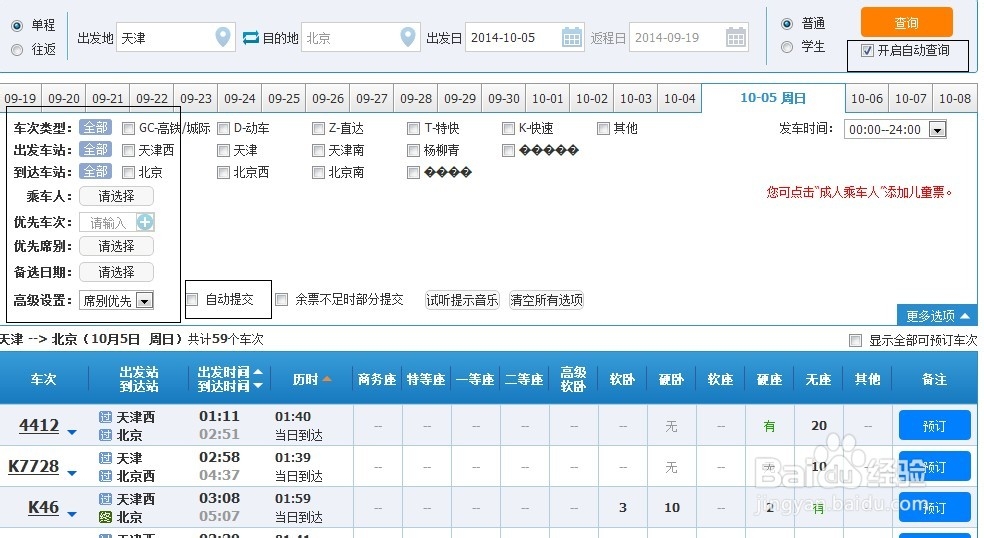Viewport: 984px width, 538px height.
Task: Select the 10-08 date tab
Action: pyautogui.click(x=955, y=99)
